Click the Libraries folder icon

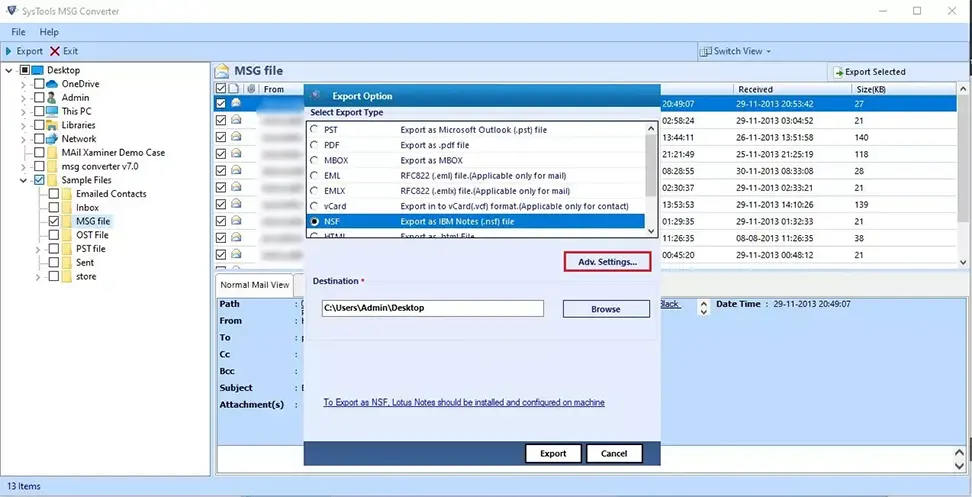pos(51,125)
